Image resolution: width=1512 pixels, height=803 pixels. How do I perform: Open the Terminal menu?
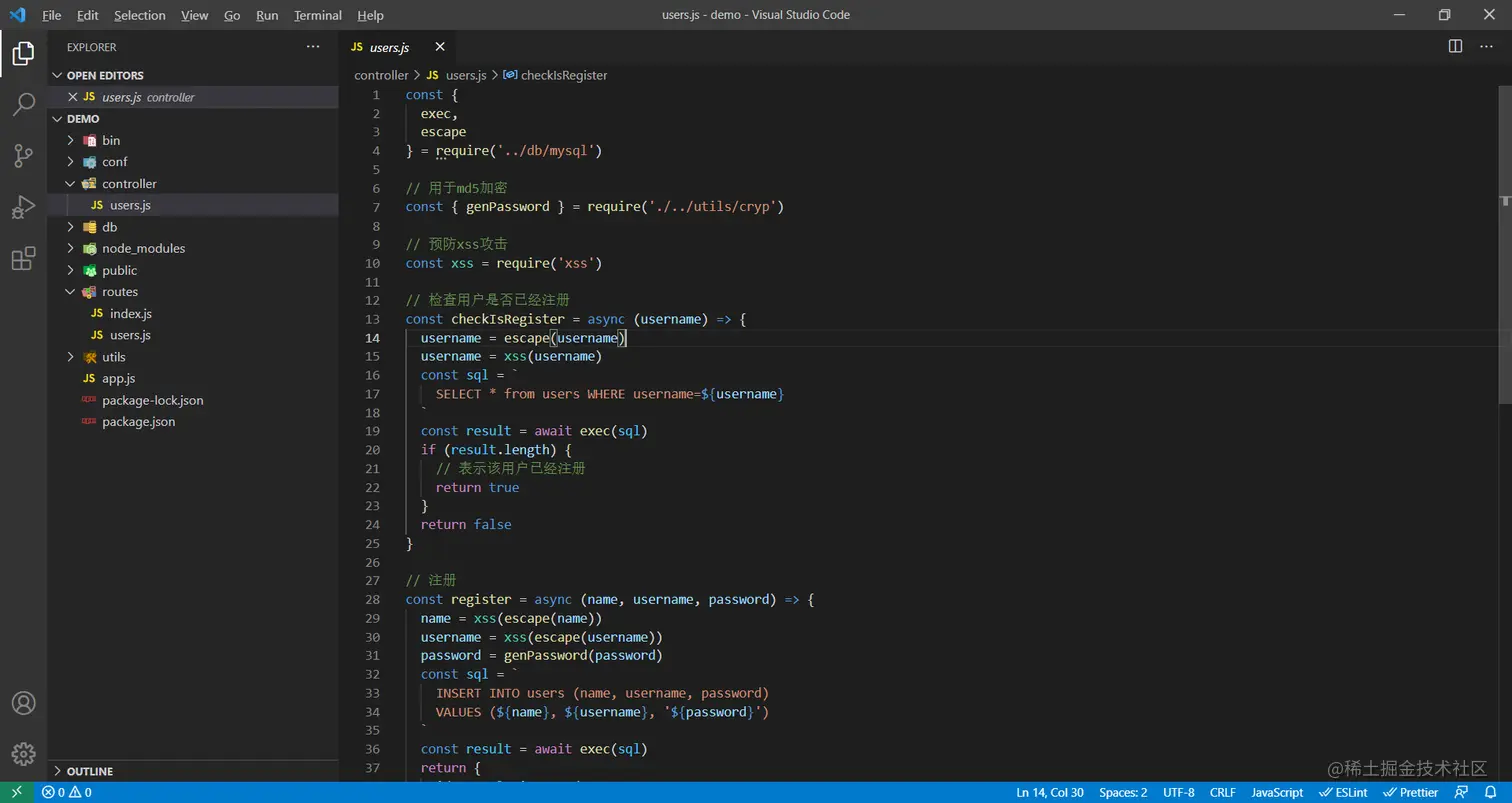click(x=317, y=15)
